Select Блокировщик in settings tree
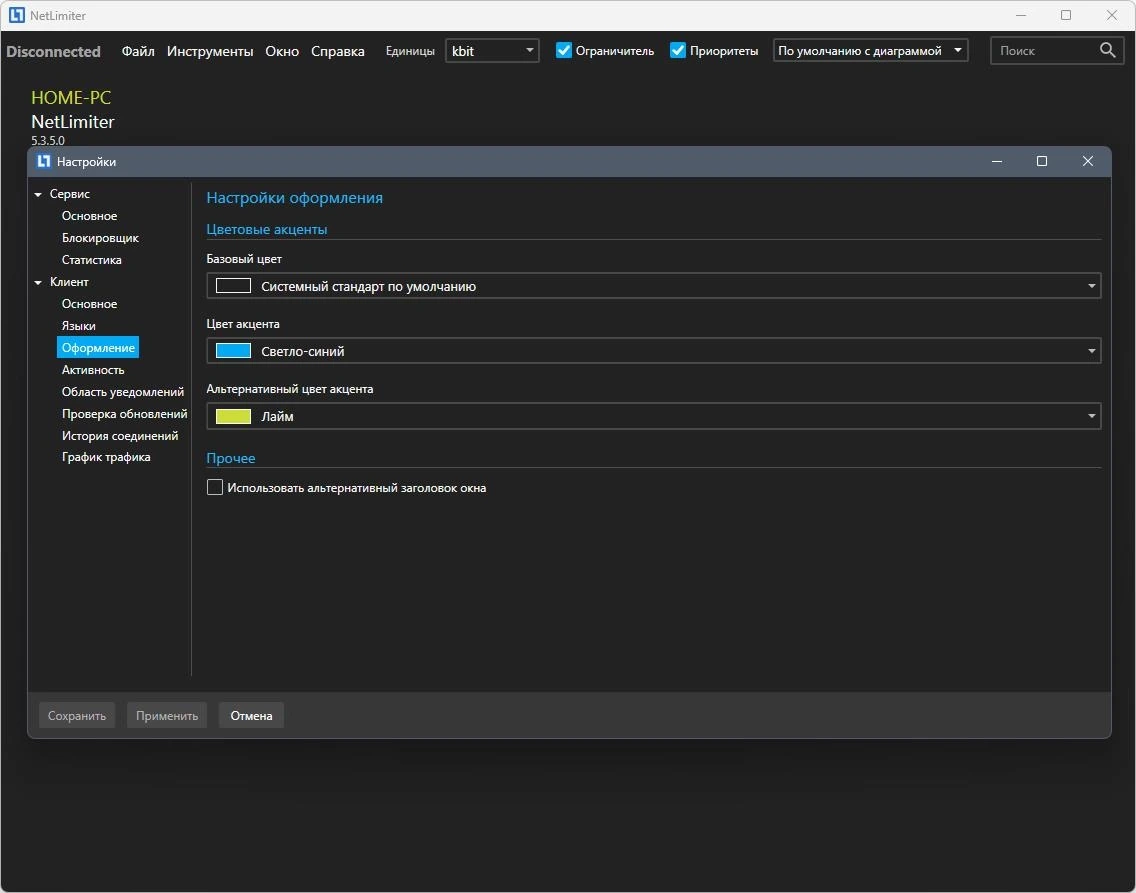Image resolution: width=1136 pixels, height=893 pixels. click(x=100, y=238)
